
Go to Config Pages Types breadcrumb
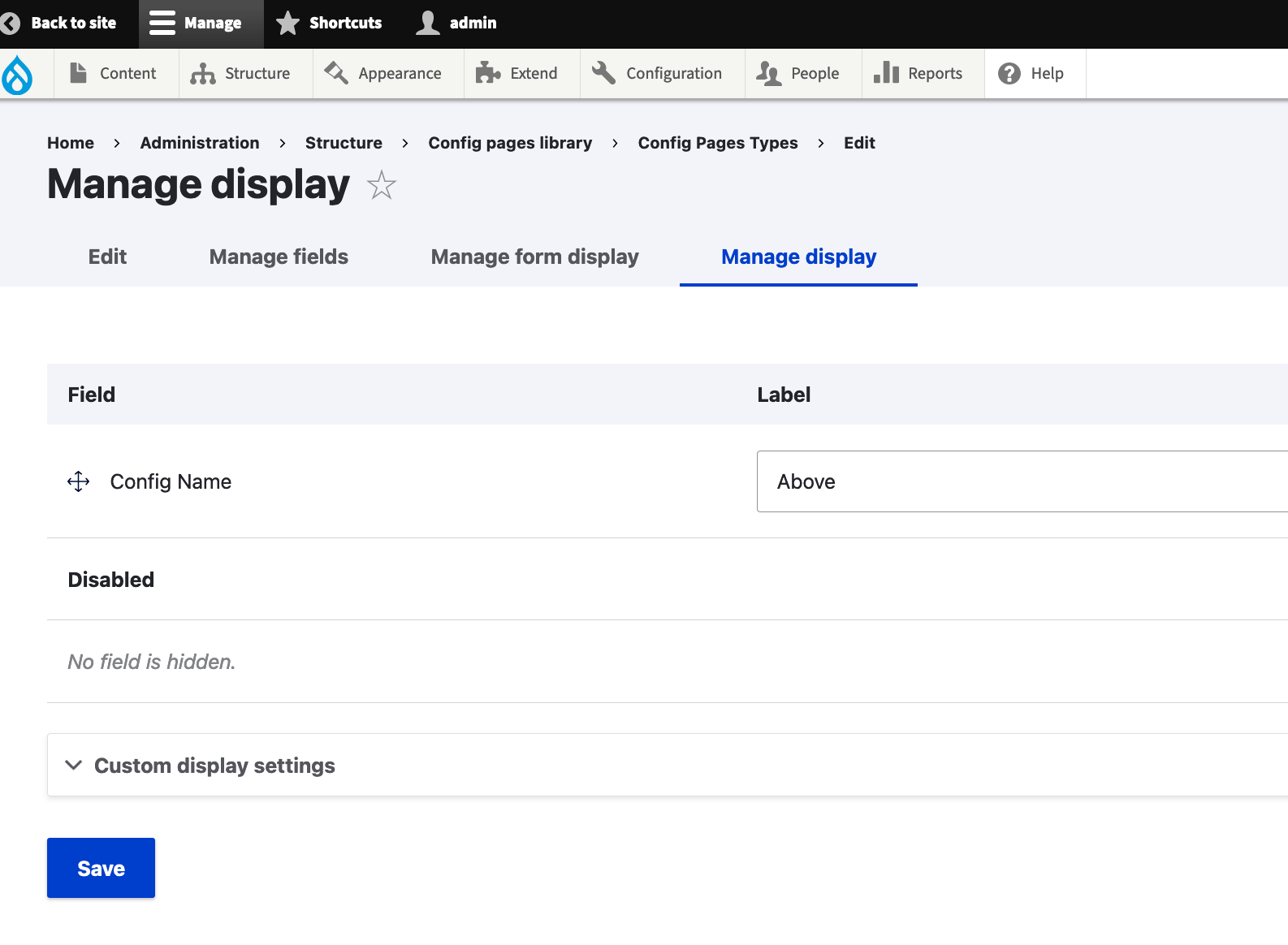[x=718, y=143]
